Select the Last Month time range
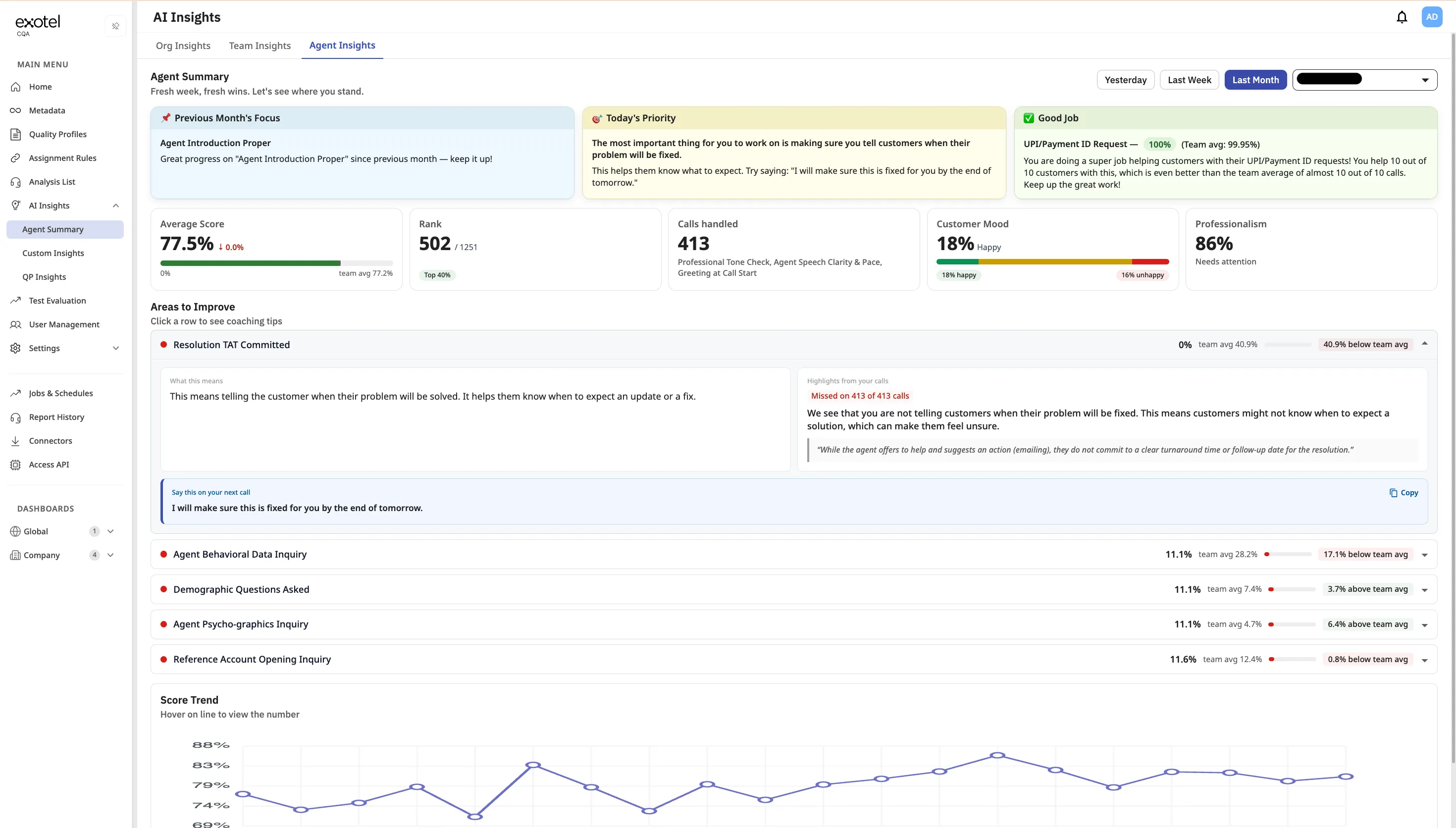 1255,80
